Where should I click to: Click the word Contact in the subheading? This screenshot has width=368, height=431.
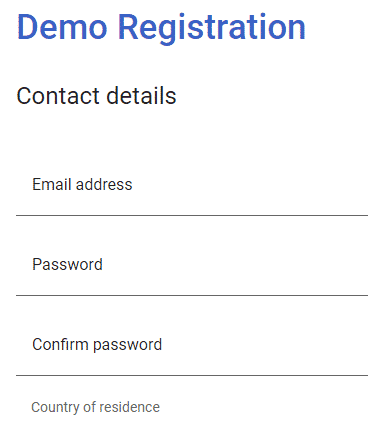58,96
